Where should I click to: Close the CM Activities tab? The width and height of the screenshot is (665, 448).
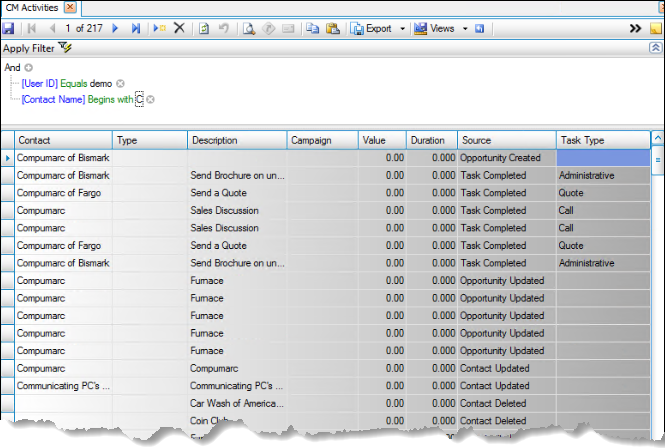(x=70, y=7)
